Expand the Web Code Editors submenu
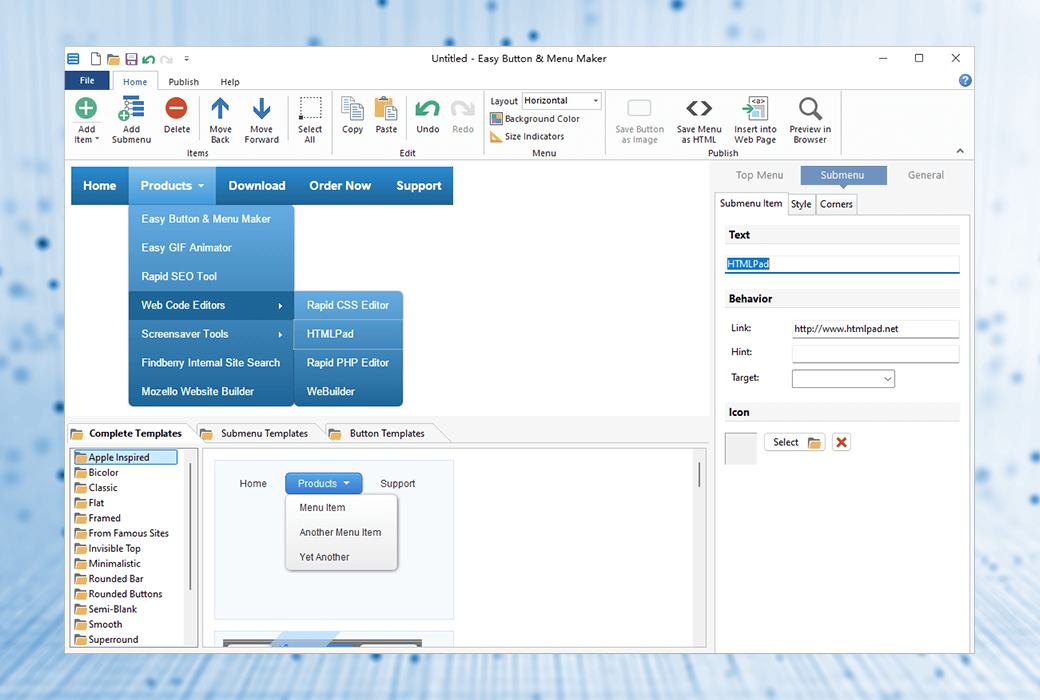This screenshot has height=700, width=1040. [211, 305]
